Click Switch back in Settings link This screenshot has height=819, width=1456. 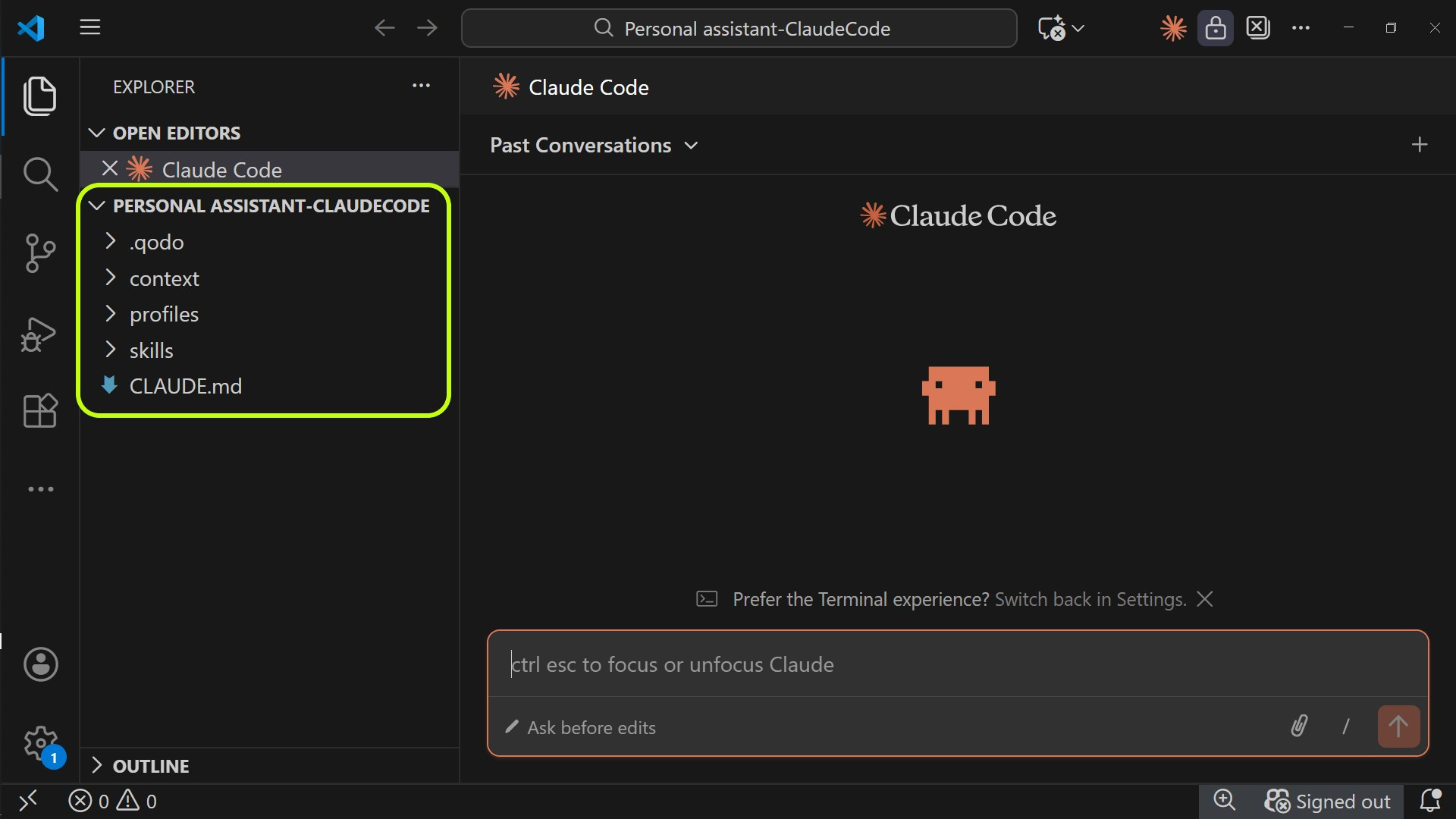(x=1089, y=599)
